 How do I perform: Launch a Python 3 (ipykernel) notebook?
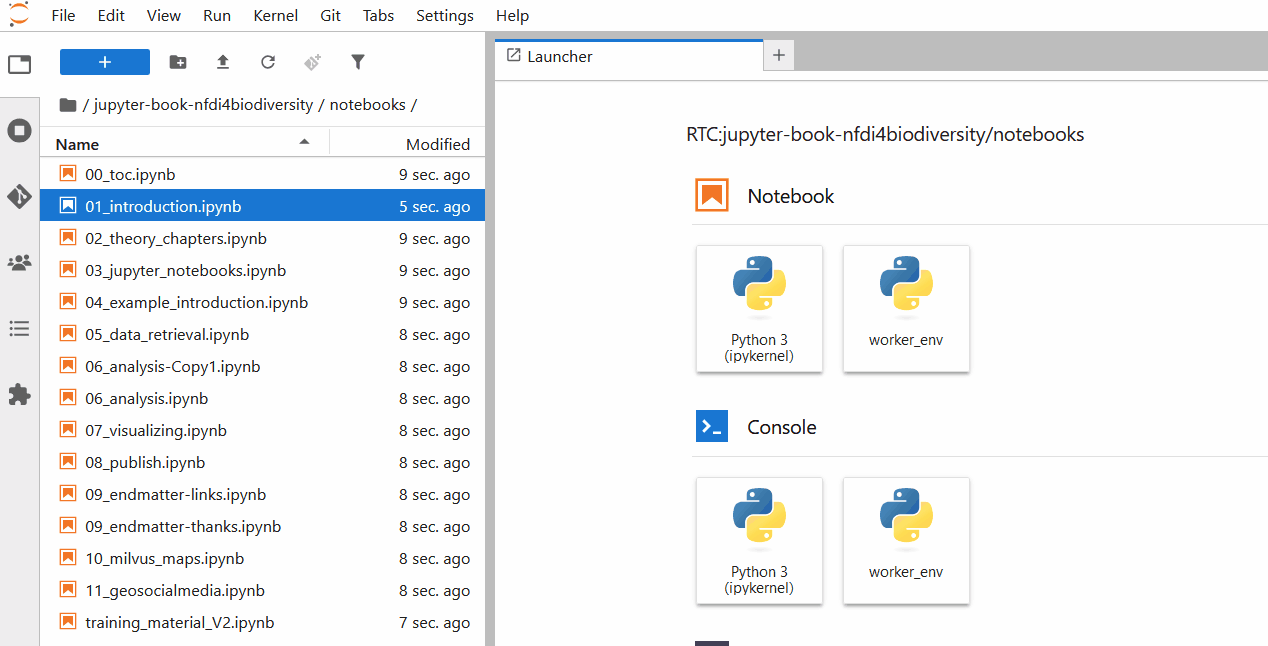[x=759, y=308]
